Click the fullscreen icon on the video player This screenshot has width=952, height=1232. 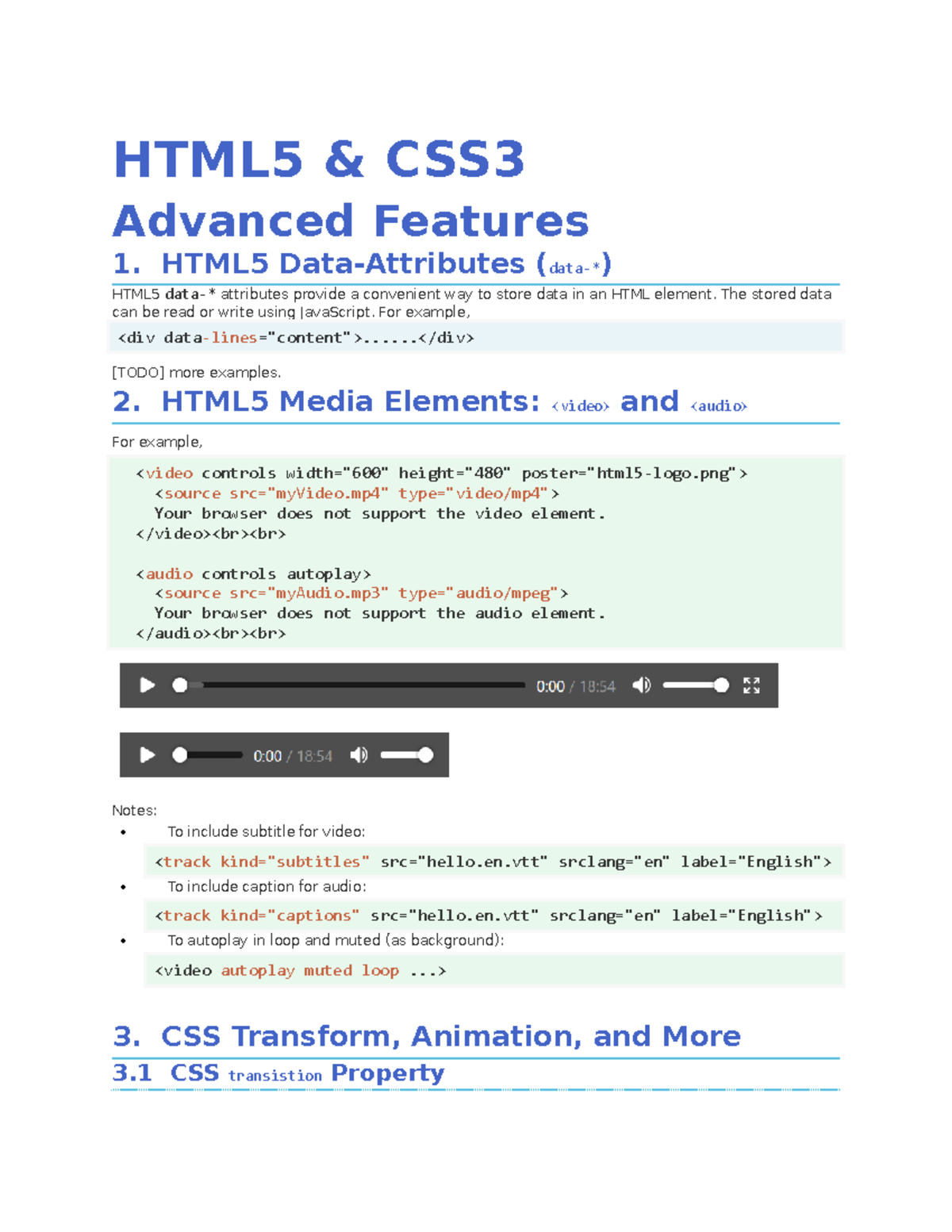(x=751, y=685)
